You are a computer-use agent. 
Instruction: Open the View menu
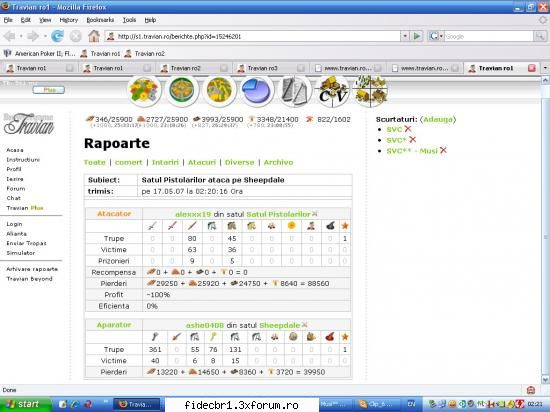[45, 20]
